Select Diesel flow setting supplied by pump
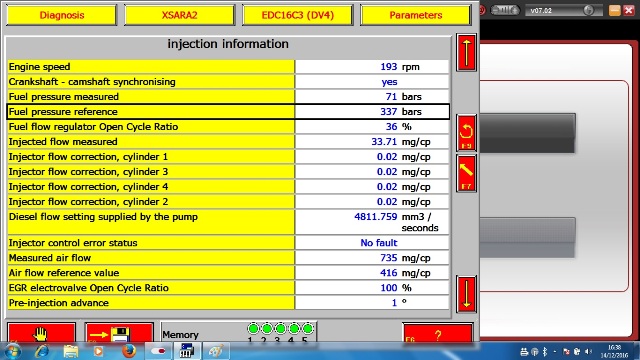This screenshot has height=360, width=640. pos(229,222)
